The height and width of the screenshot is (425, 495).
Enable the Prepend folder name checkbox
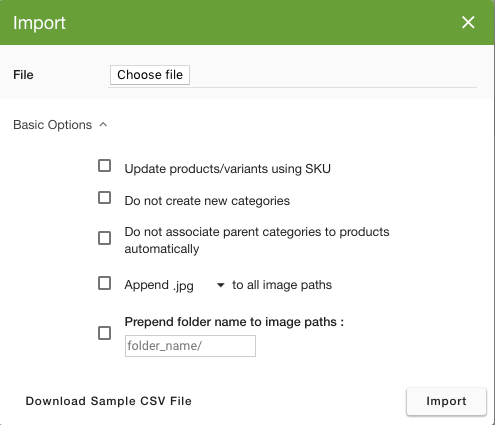(105, 333)
